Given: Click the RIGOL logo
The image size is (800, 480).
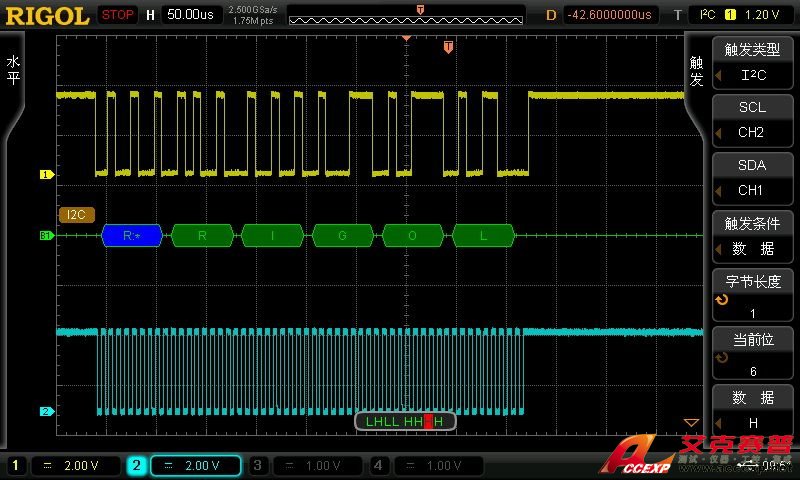Looking at the screenshot, I should 48,15.
